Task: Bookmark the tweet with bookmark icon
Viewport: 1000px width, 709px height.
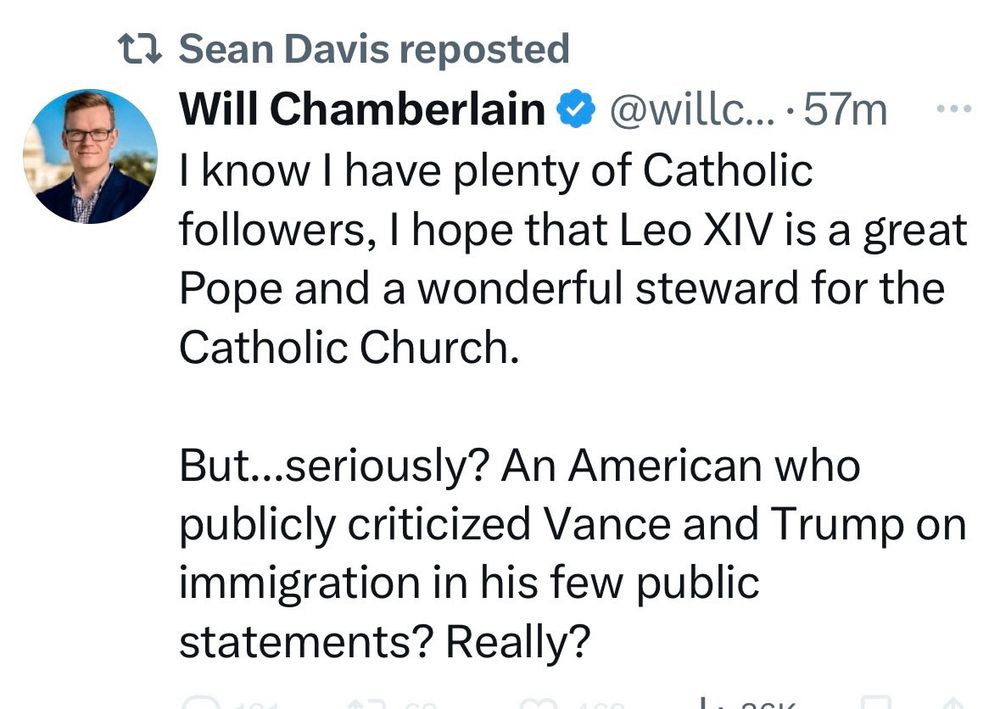Action: coord(876,703)
